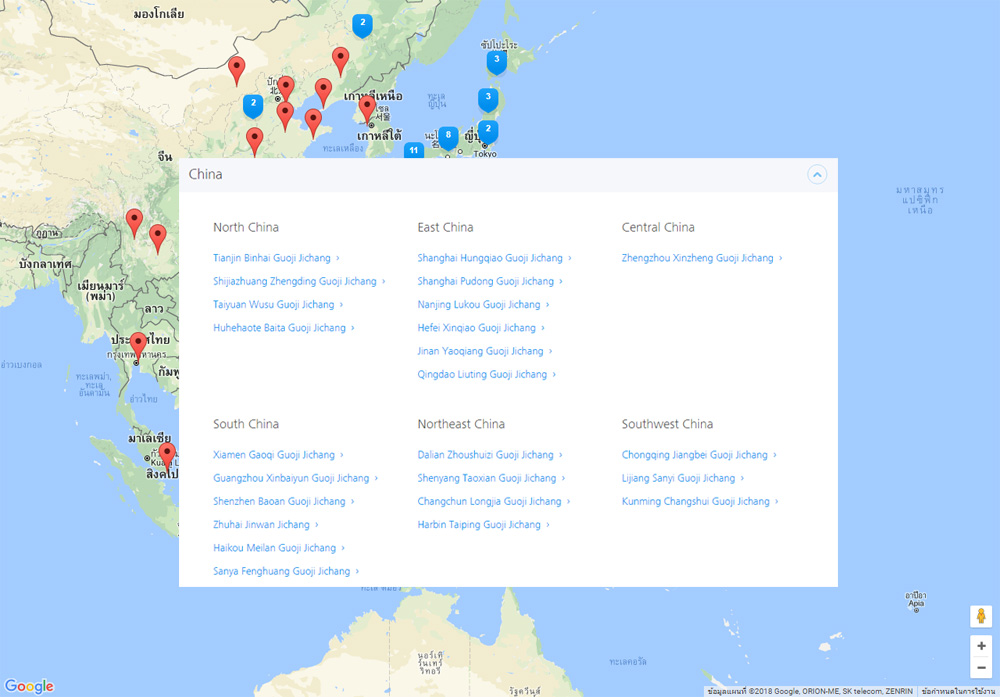The height and width of the screenshot is (697, 1000).
Task: Click the China panel header title
Action: [206, 175]
